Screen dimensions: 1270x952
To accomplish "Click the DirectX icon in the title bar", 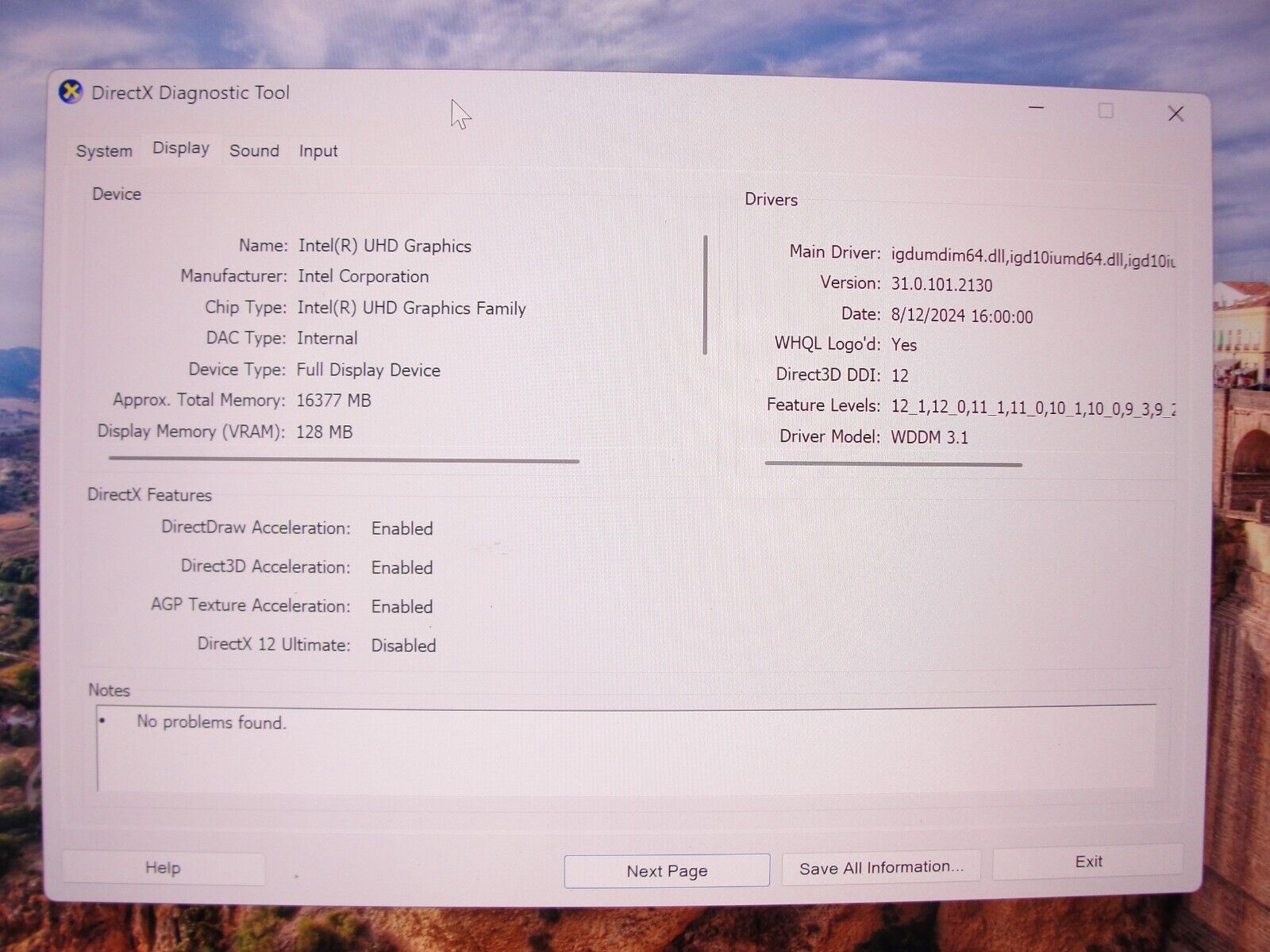I will pos(71,92).
